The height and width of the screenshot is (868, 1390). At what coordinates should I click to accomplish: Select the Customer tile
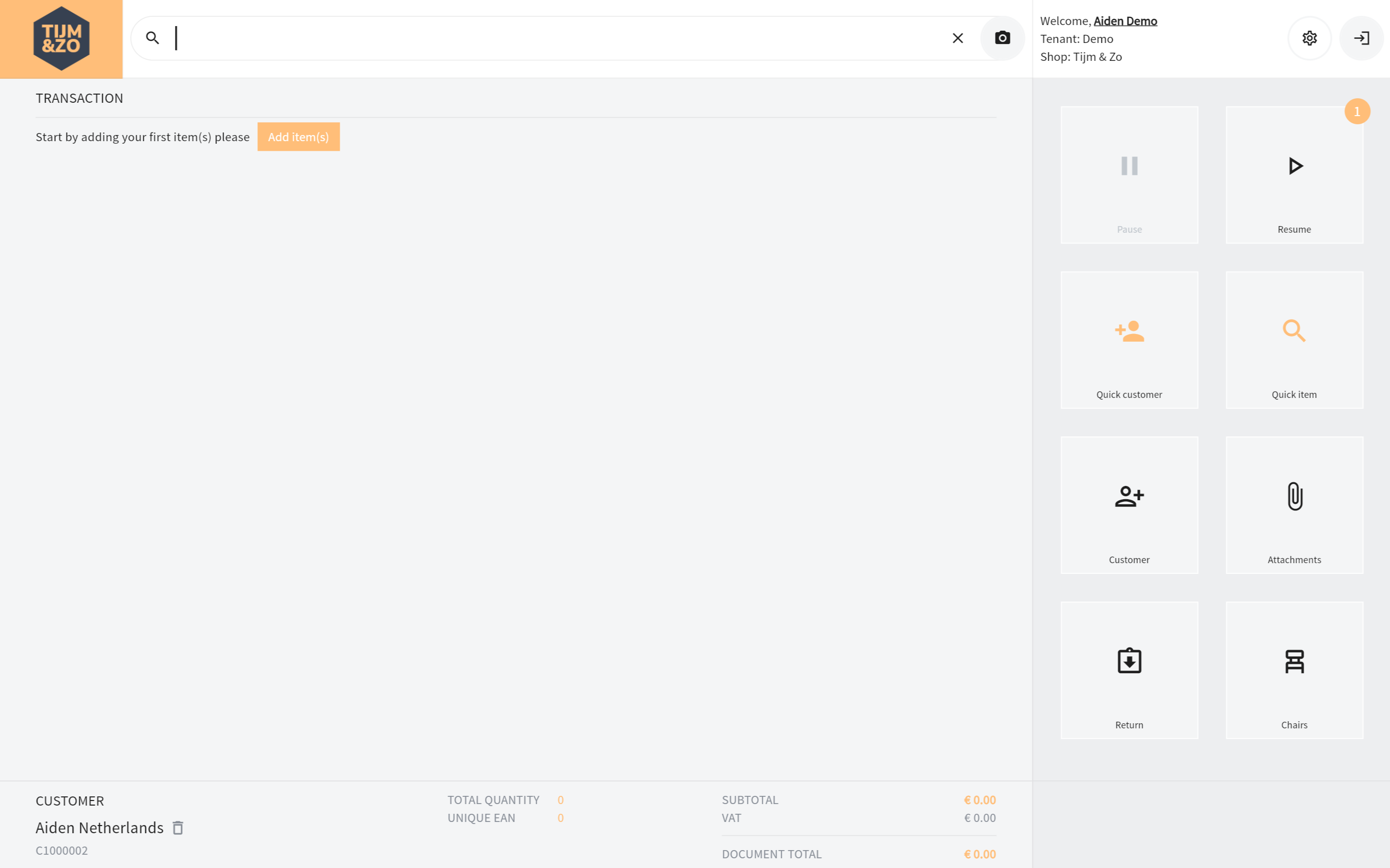click(x=1129, y=505)
